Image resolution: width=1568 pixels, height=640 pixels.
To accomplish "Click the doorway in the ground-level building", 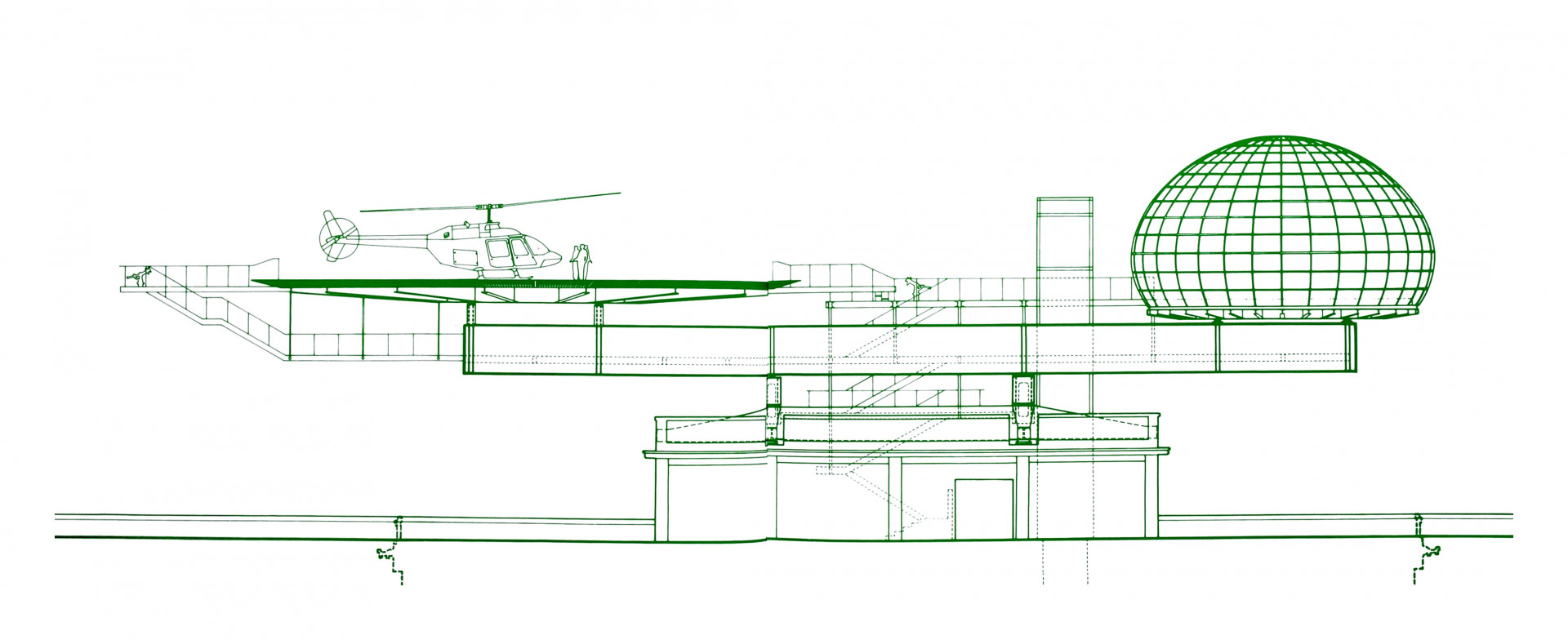I will [x=983, y=509].
